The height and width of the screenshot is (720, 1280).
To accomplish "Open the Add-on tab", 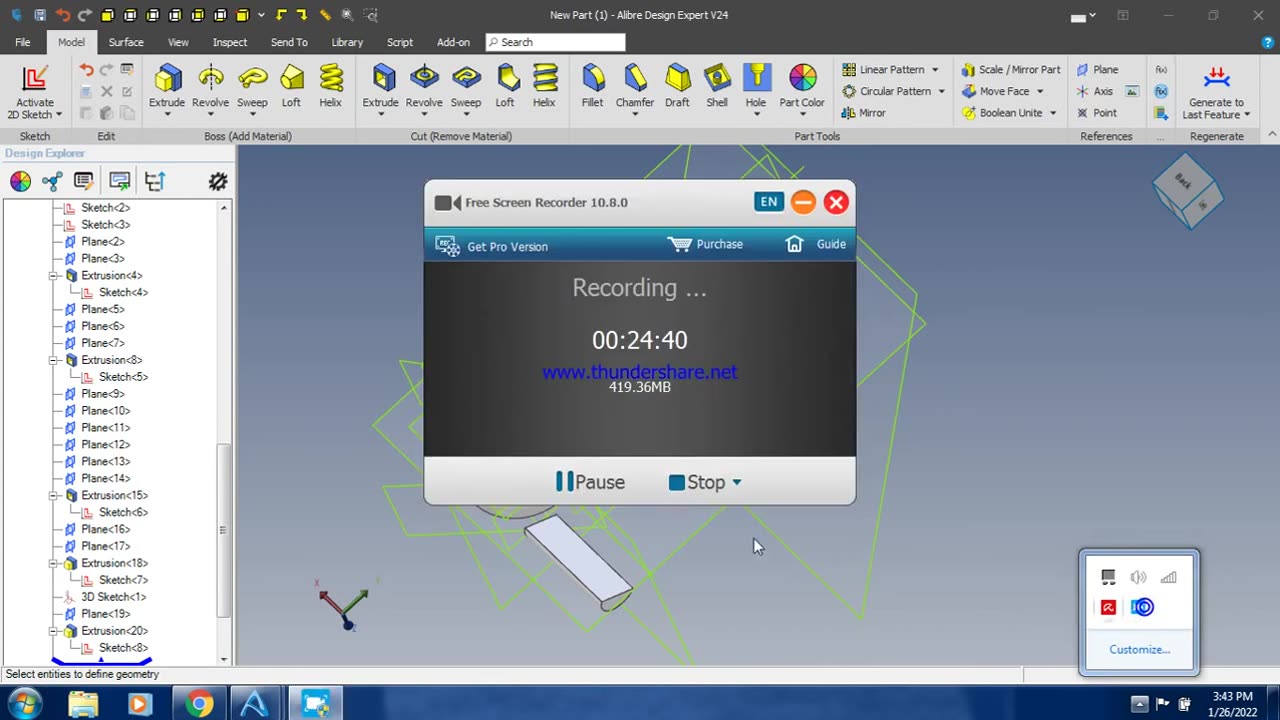I will coord(453,42).
